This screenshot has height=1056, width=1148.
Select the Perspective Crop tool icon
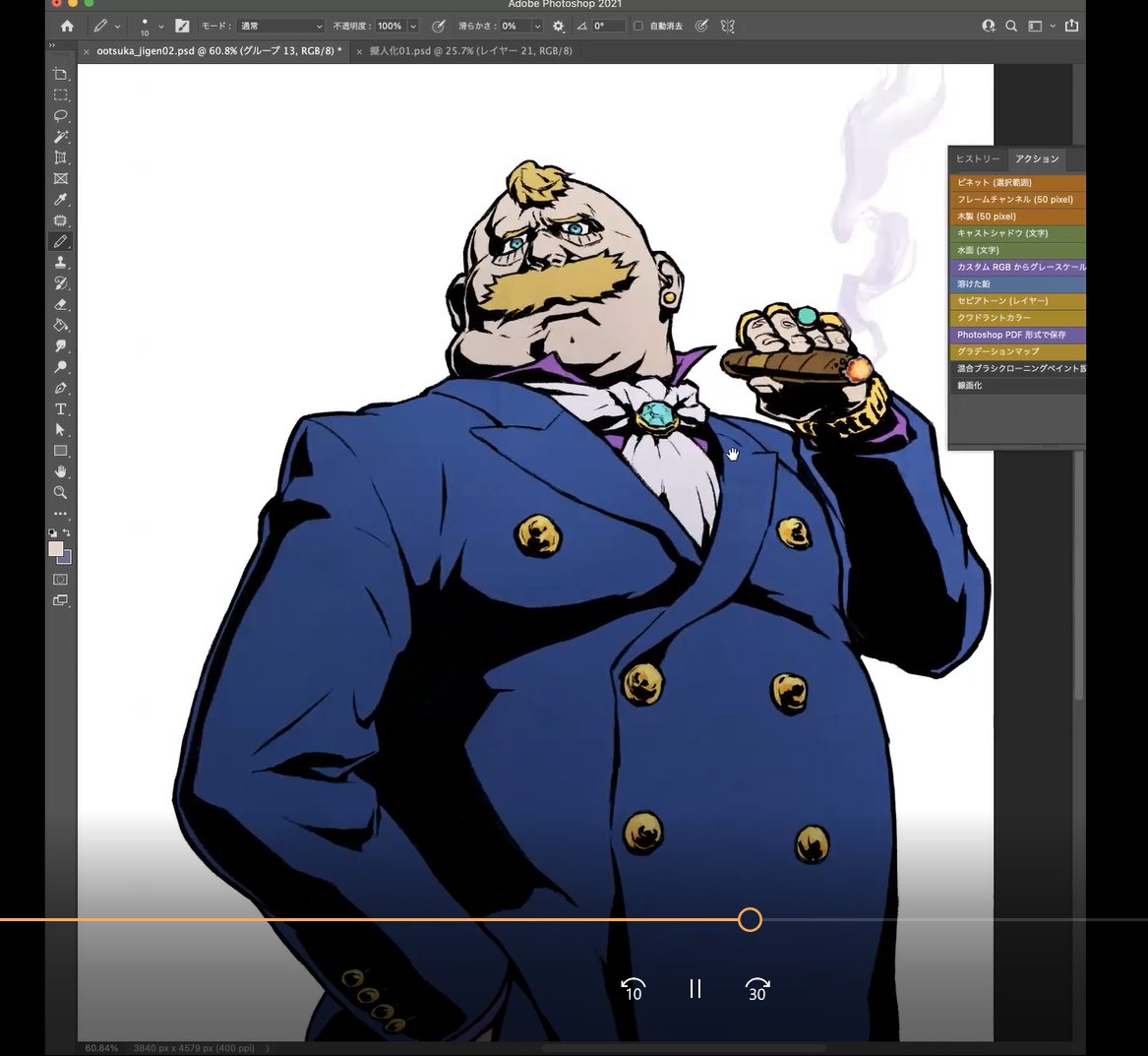pyautogui.click(x=61, y=157)
